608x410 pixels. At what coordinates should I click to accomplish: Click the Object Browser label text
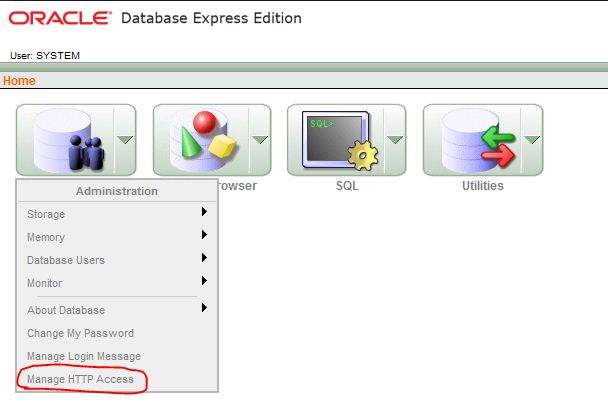click(x=237, y=186)
